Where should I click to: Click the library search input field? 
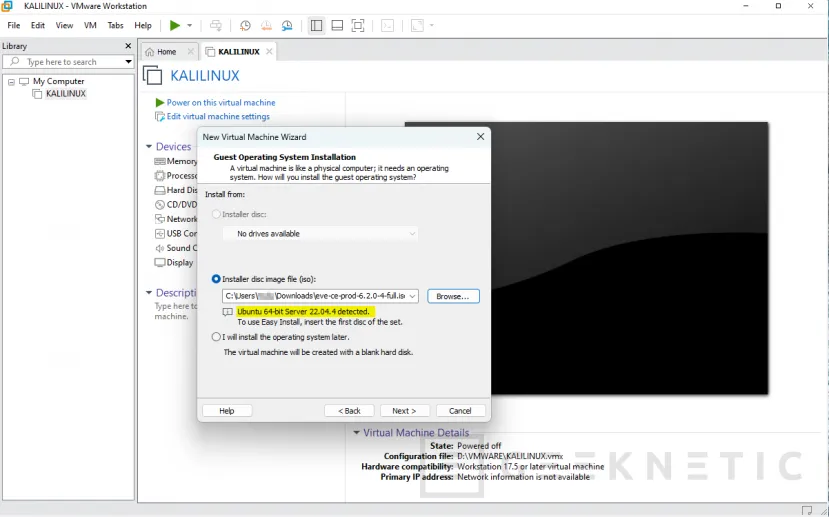[68, 62]
